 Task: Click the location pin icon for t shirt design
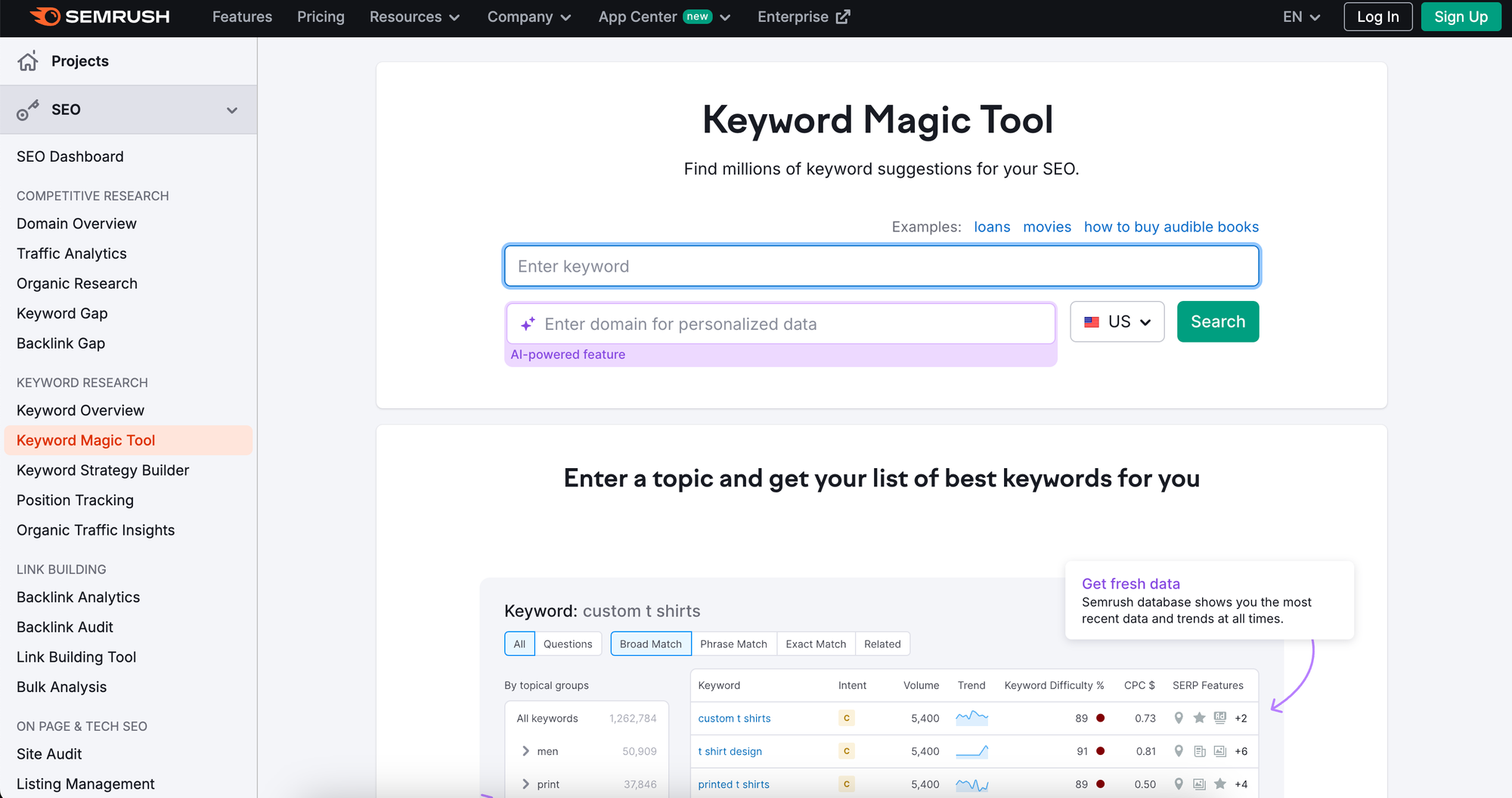pyautogui.click(x=1178, y=751)
